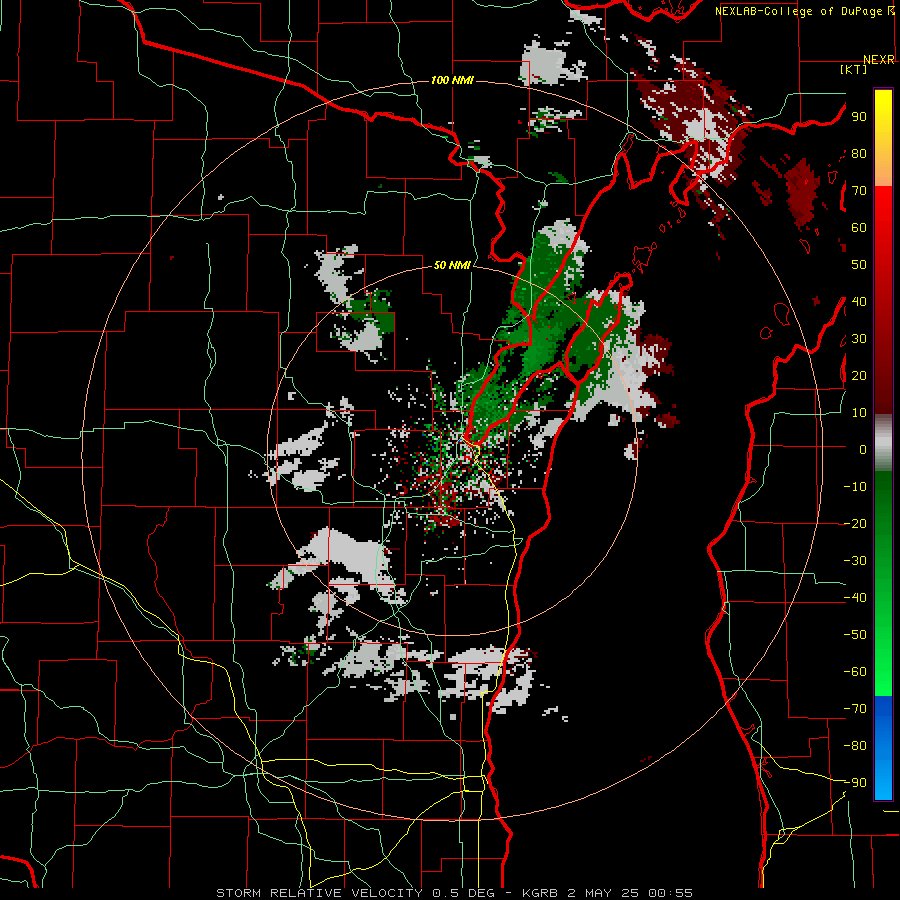Click the "[KT]" units label above the scale
The image size is (900, 900).
click(854, 69)
